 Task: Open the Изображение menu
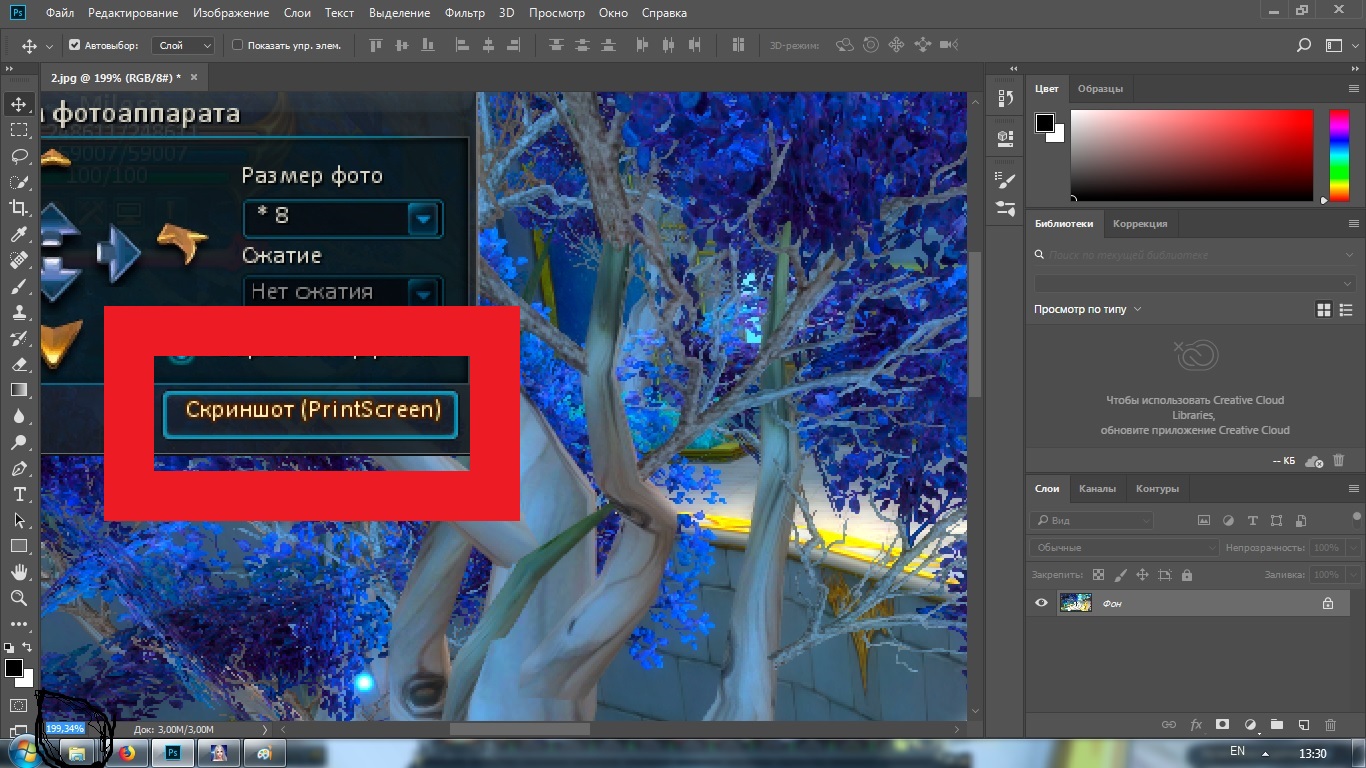pyautogui.click(x=231, y=13)
